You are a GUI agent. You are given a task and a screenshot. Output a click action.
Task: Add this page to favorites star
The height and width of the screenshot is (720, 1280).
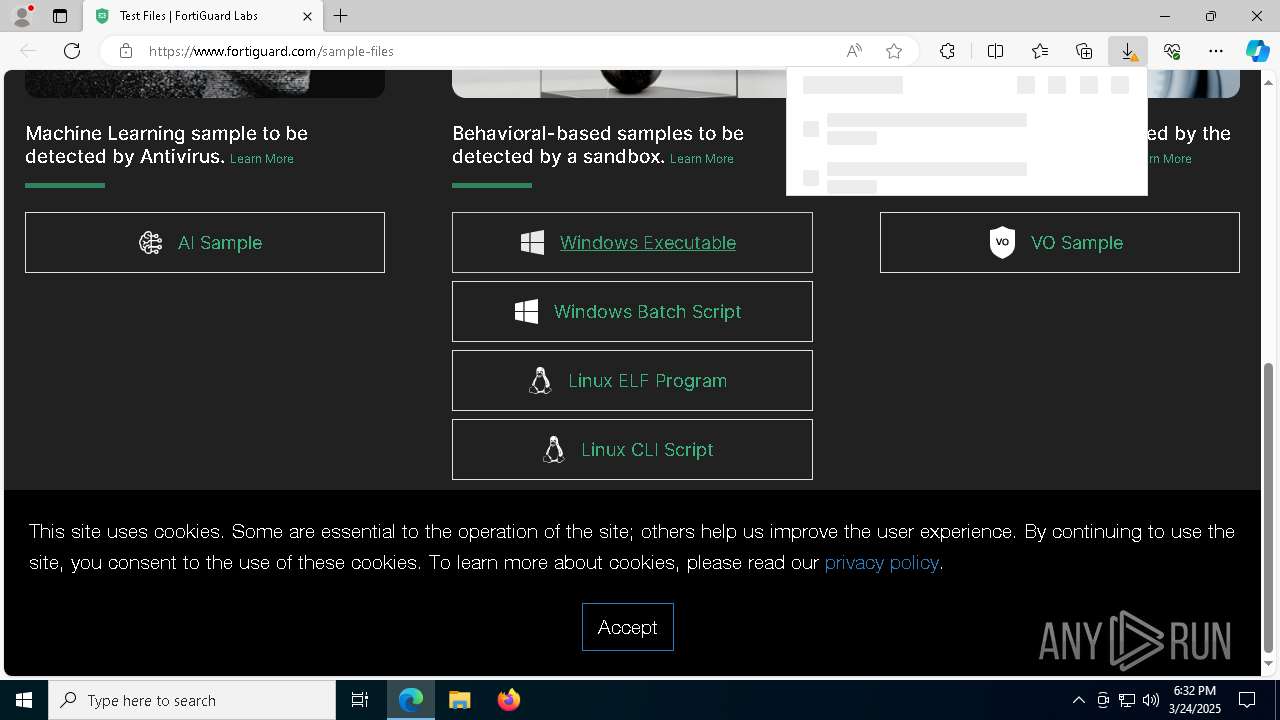pos(894,51)
